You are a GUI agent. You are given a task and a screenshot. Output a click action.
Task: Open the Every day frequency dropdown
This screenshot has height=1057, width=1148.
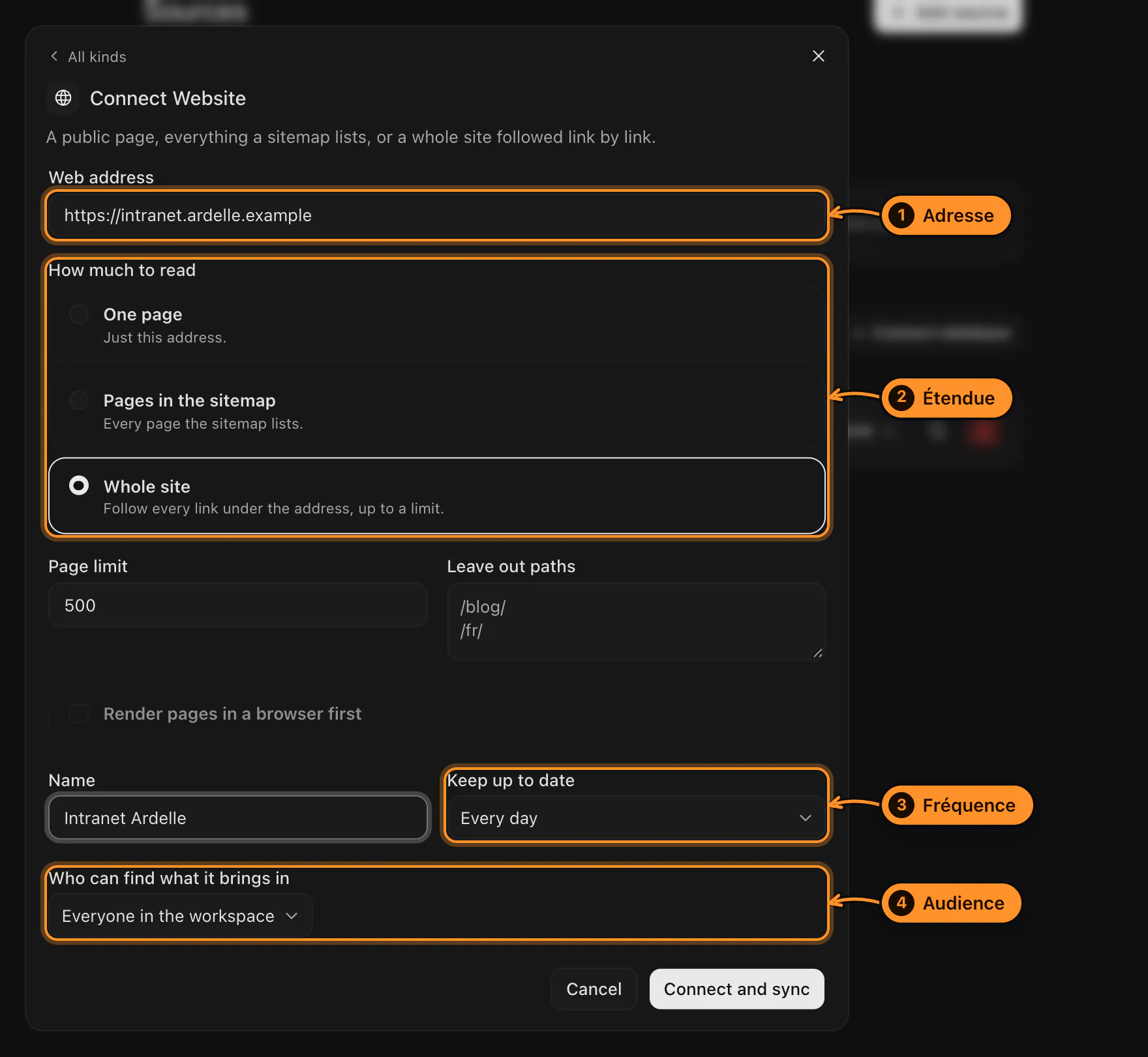636,818
